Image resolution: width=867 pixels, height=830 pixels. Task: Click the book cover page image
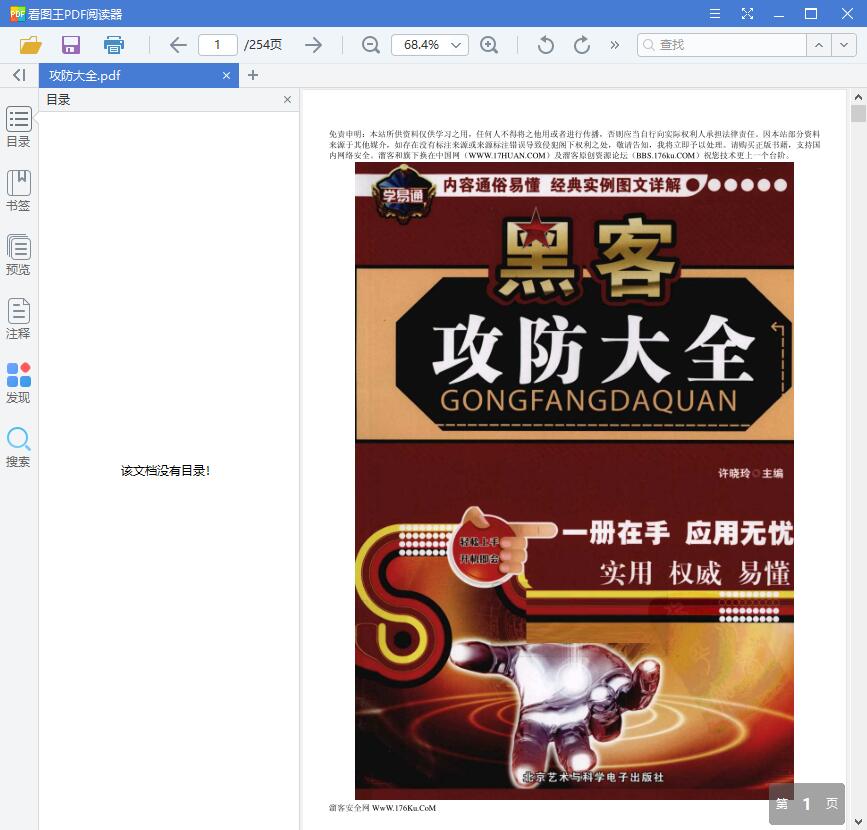[x=574, y=480]
